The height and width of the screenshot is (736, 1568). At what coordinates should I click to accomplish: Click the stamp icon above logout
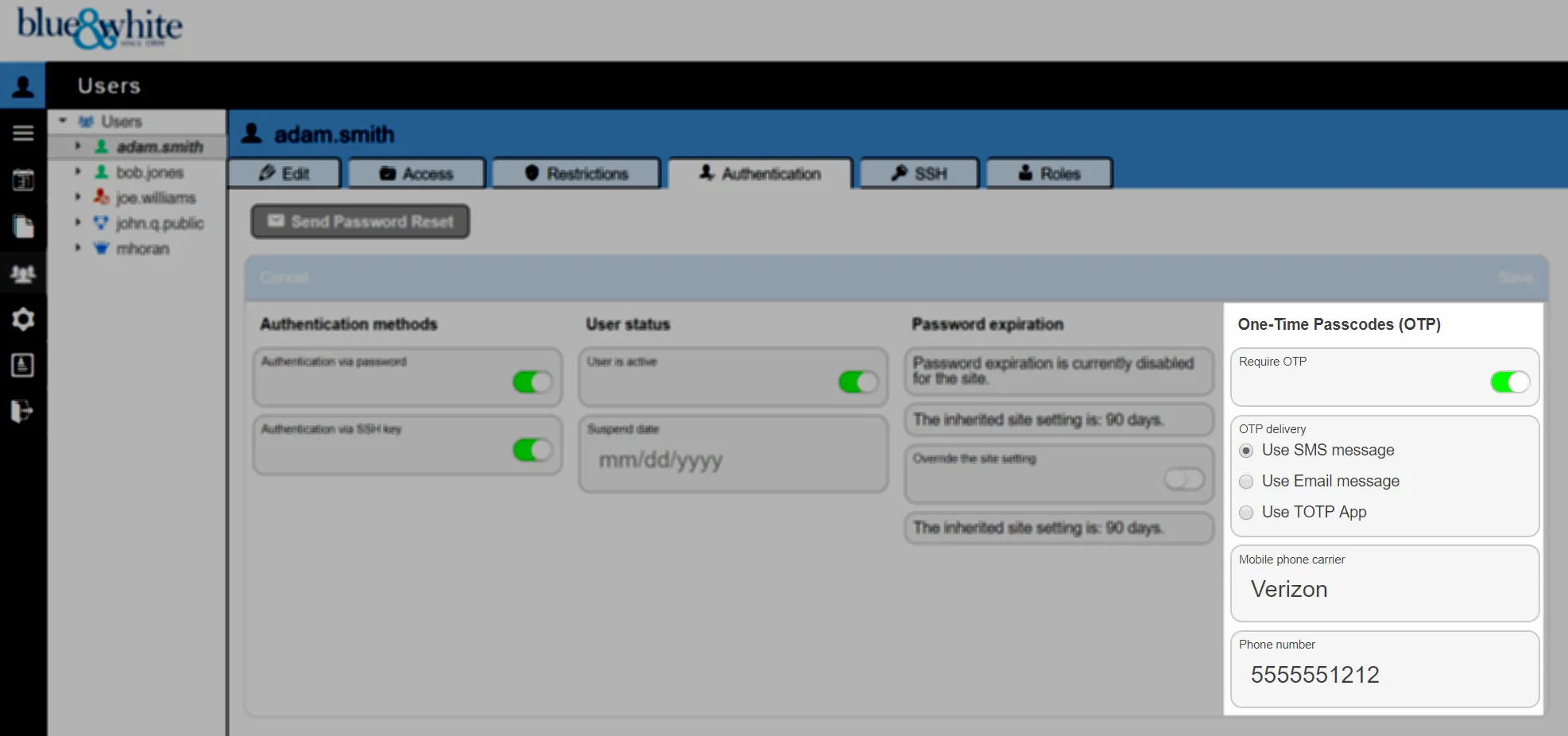point(23,365)
